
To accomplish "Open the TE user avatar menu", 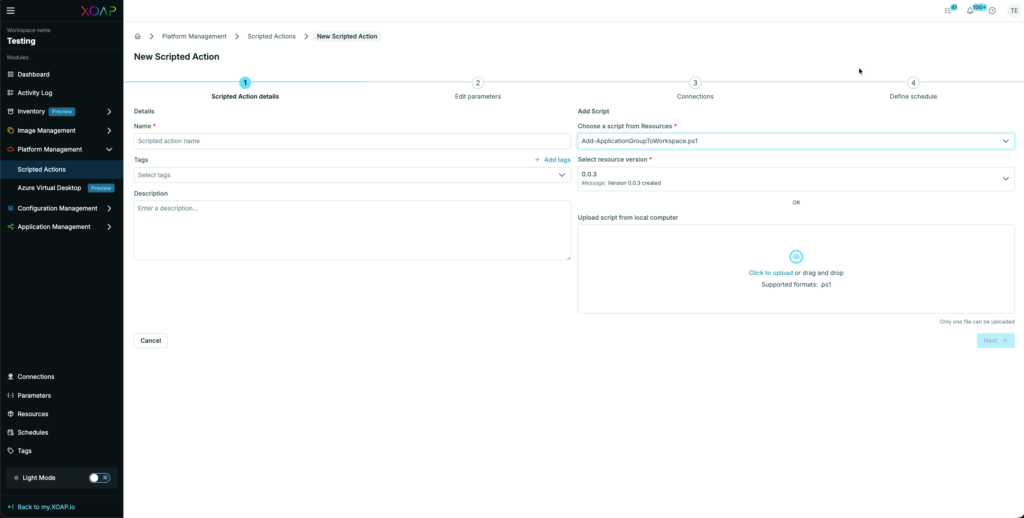I will 1013,10.
